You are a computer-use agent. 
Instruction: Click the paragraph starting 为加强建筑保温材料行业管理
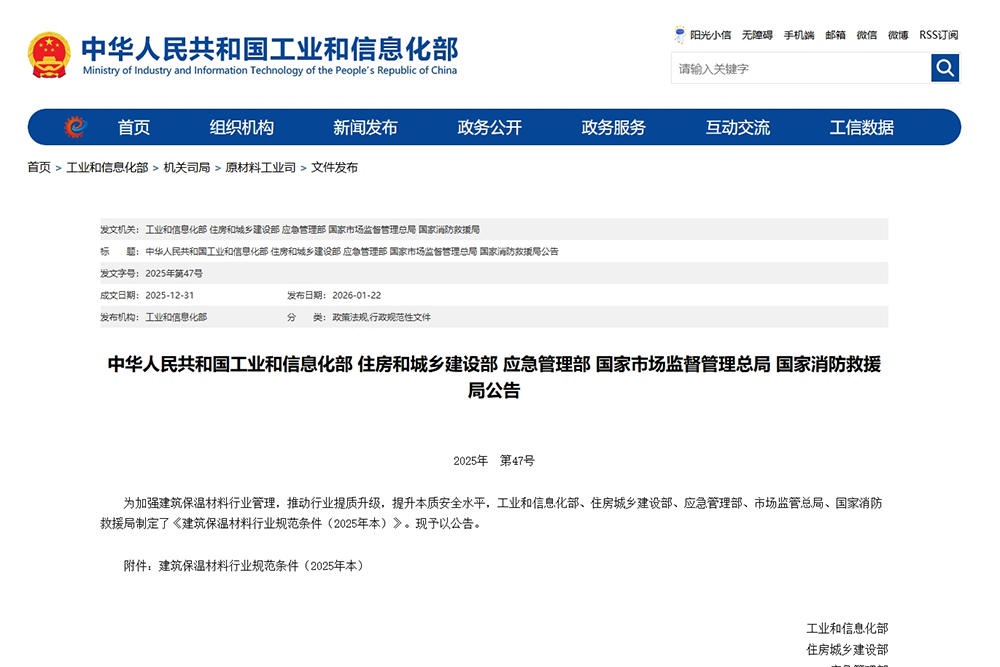[491, 513]
